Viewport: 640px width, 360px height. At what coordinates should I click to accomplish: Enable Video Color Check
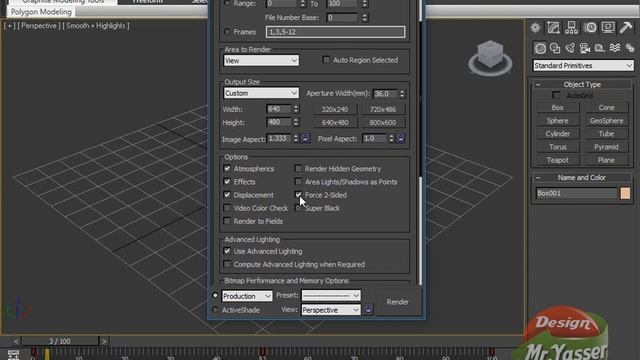(x=227, y=208)
